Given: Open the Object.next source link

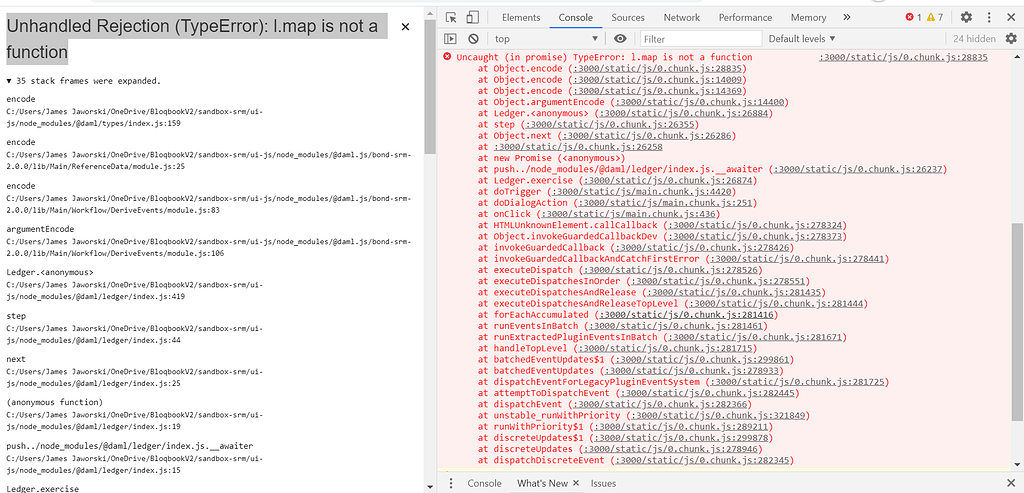Looking at the screenshot, I should point(647,136).
